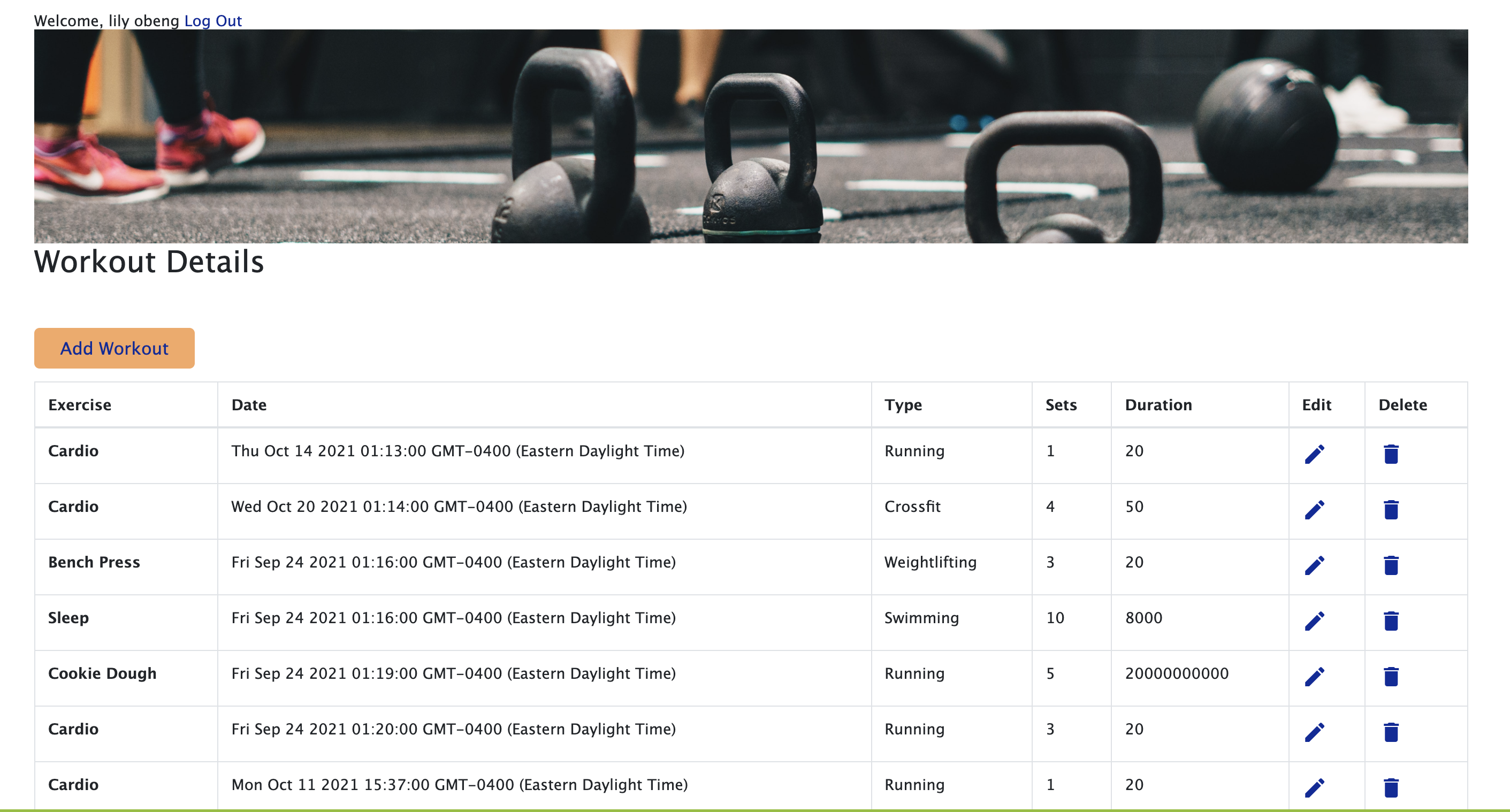Click the Log Out link
The height and width of the screenshot is (812, 1510).
point(213,20)
